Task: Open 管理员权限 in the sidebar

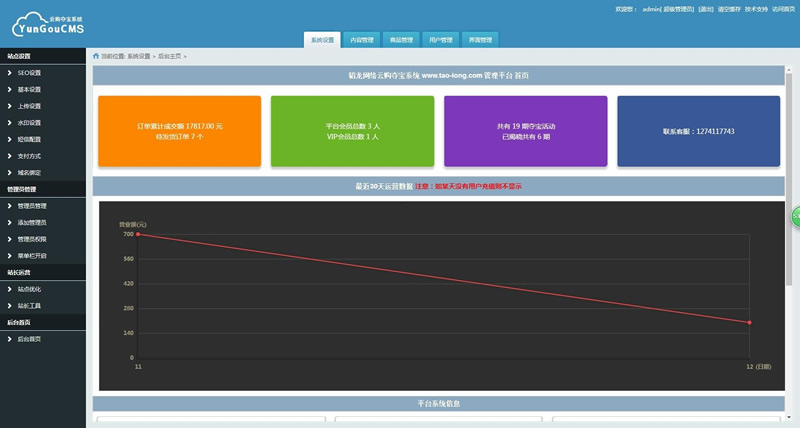Action: pos(32,239)
